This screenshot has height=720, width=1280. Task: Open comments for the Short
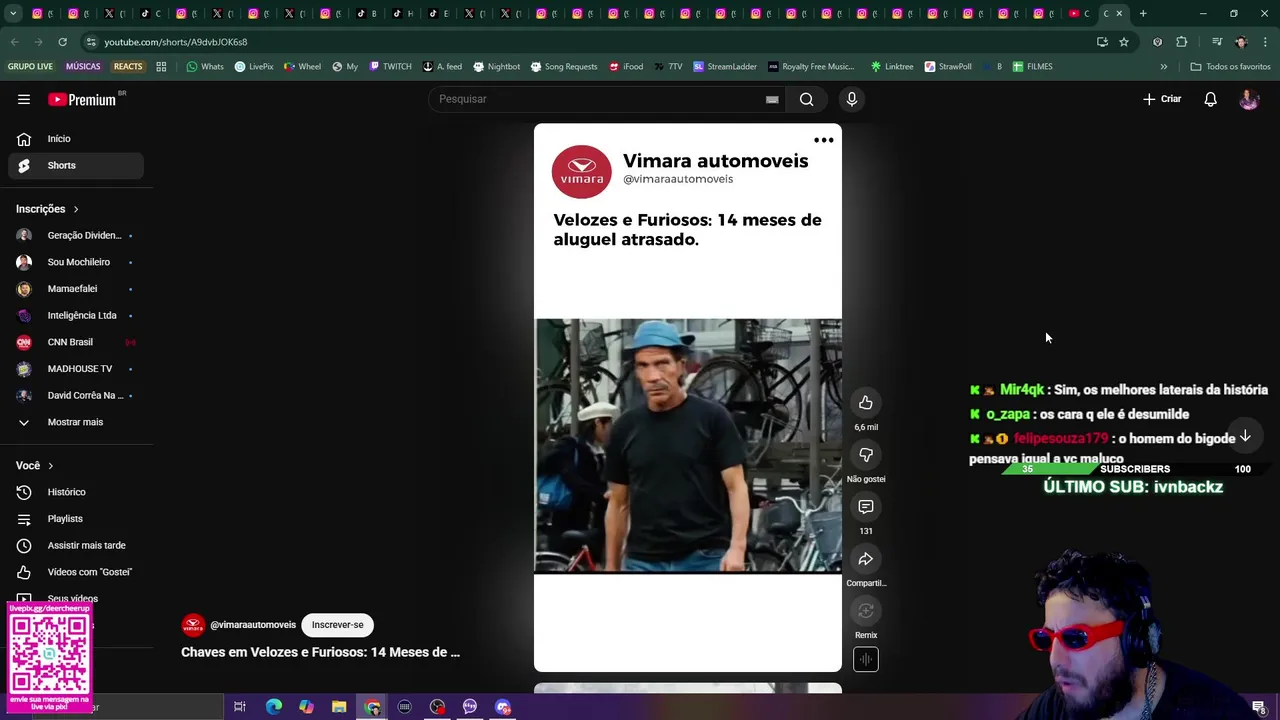click(866, 507)
